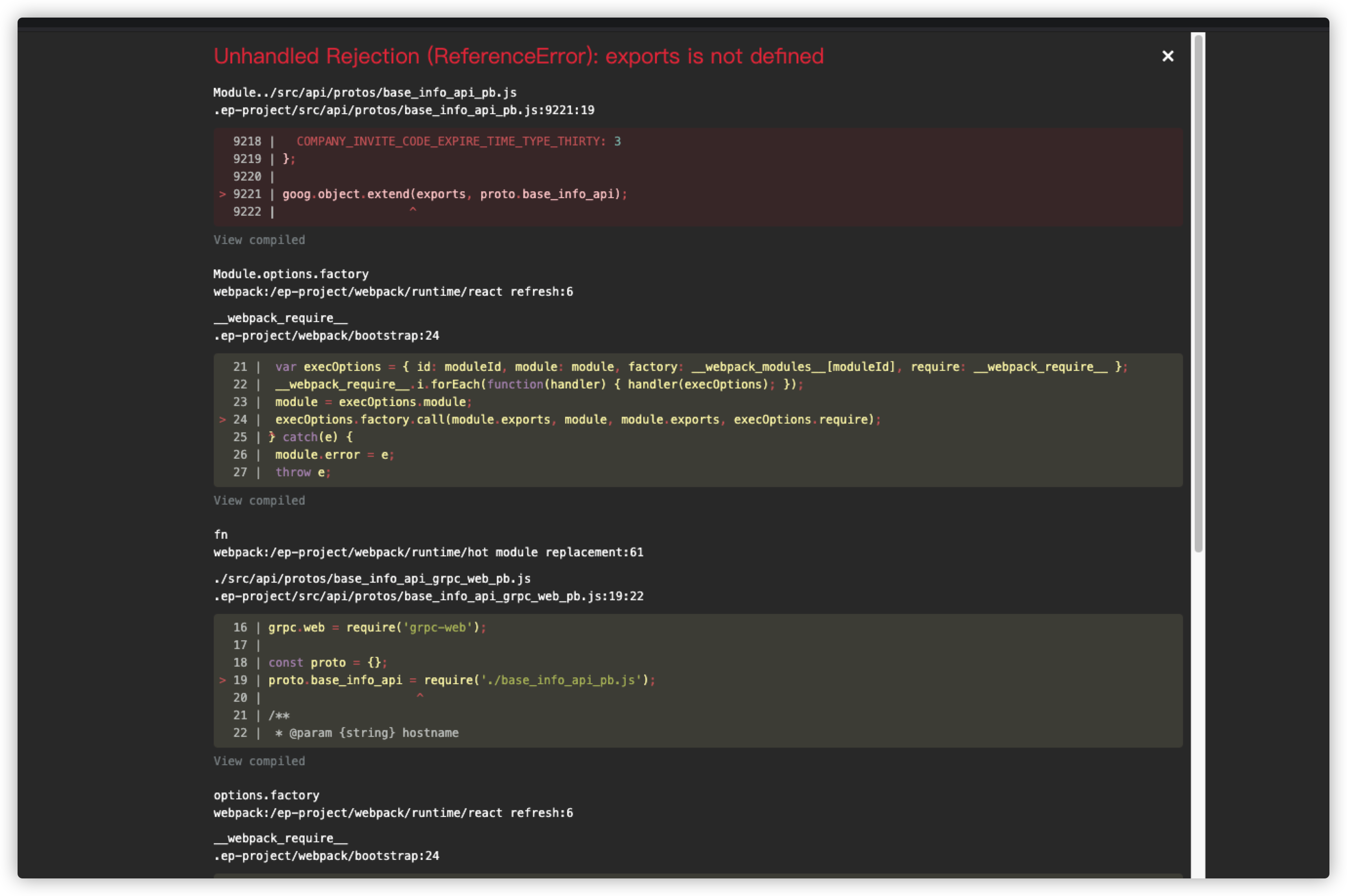Click 'hot module replacement:61' stack frame path

coord(428,552)
